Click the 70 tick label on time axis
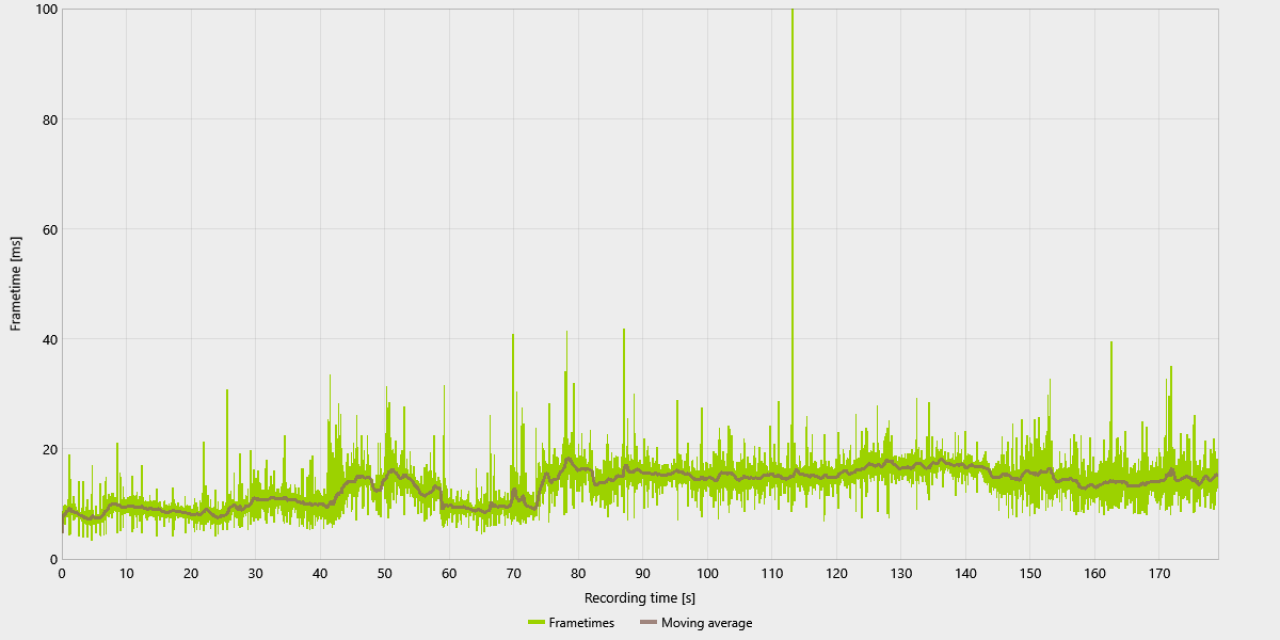 pyautogui.click(x=514, y=574)
